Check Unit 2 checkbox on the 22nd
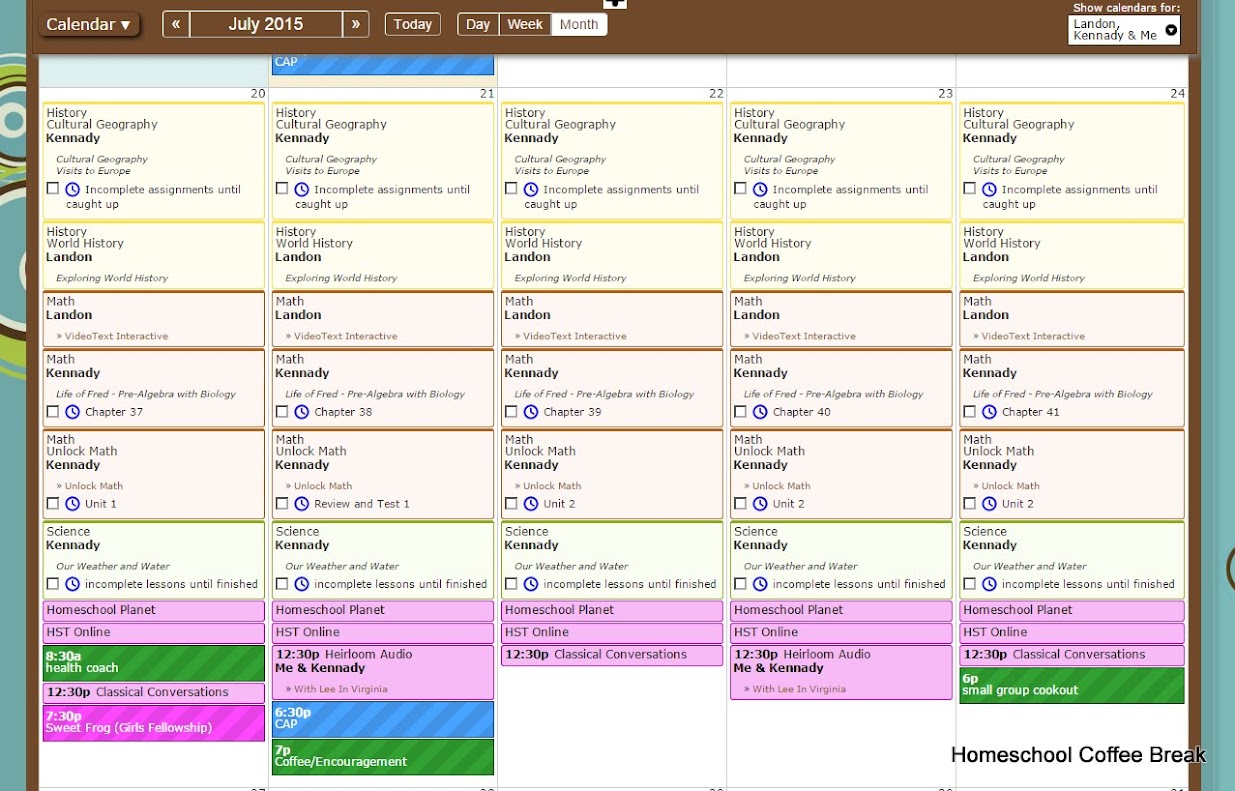This screenshot has height=791, width=1235. coord(511,504)
